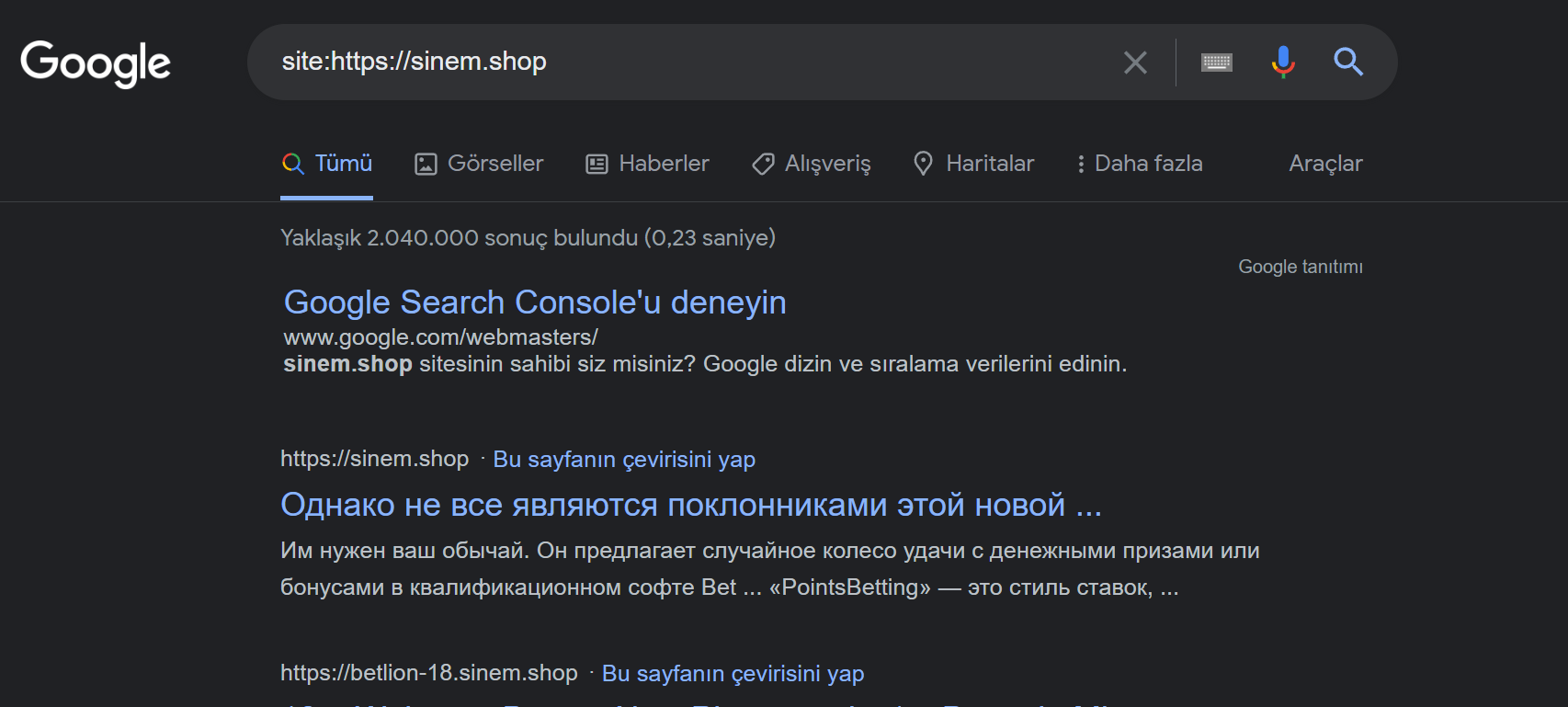Open the Araçlar tools button
This screenshot has height=707, width=1568.
1325,164
